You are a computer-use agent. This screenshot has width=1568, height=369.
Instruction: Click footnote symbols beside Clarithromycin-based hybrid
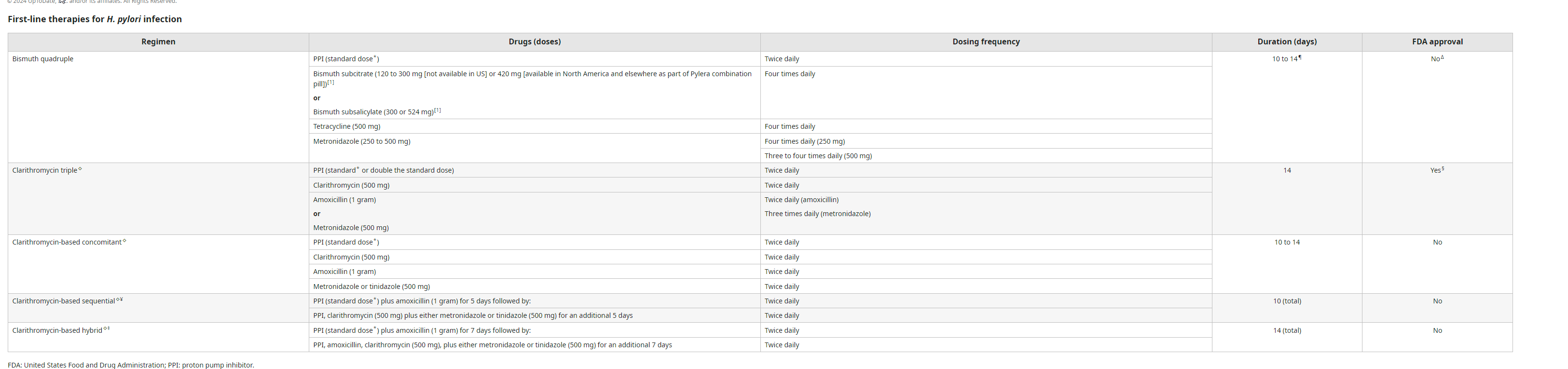pos(107,329)
